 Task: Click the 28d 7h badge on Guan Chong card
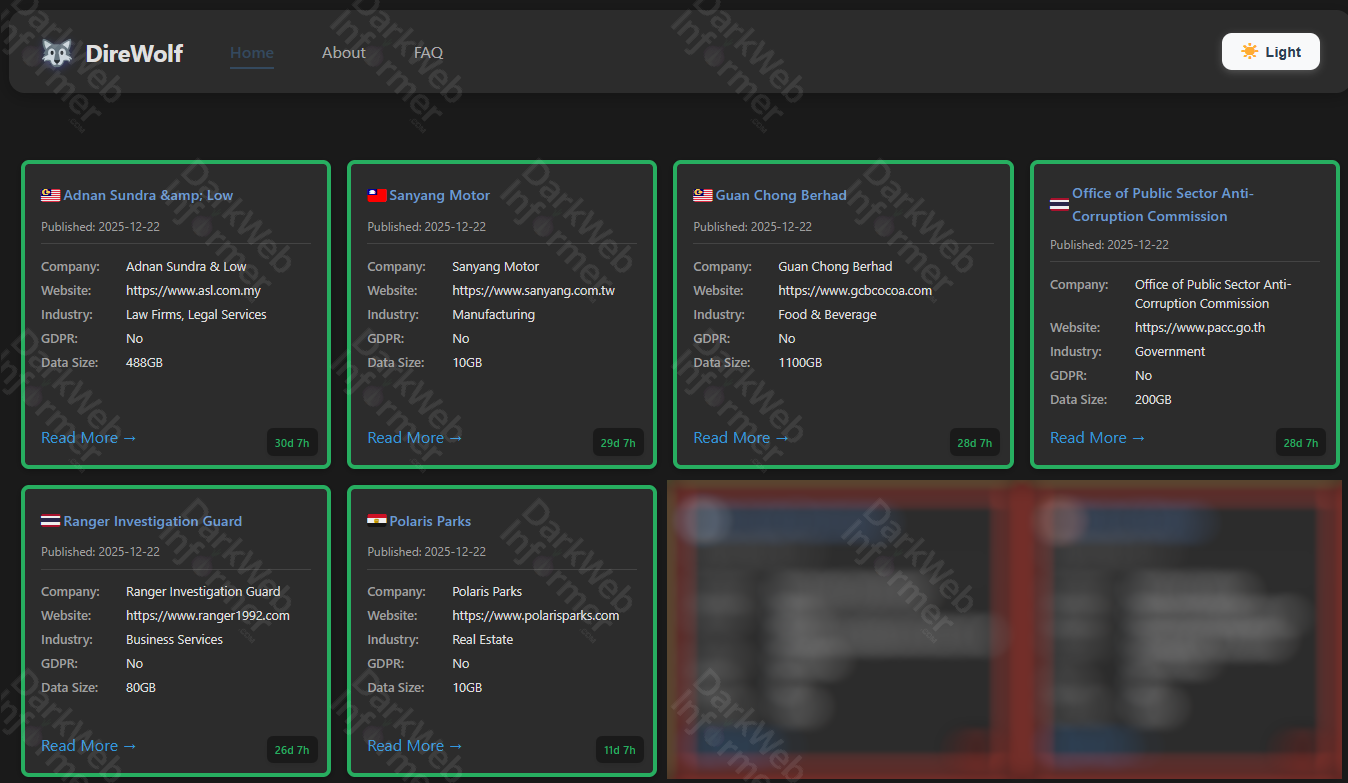point(974,443)
